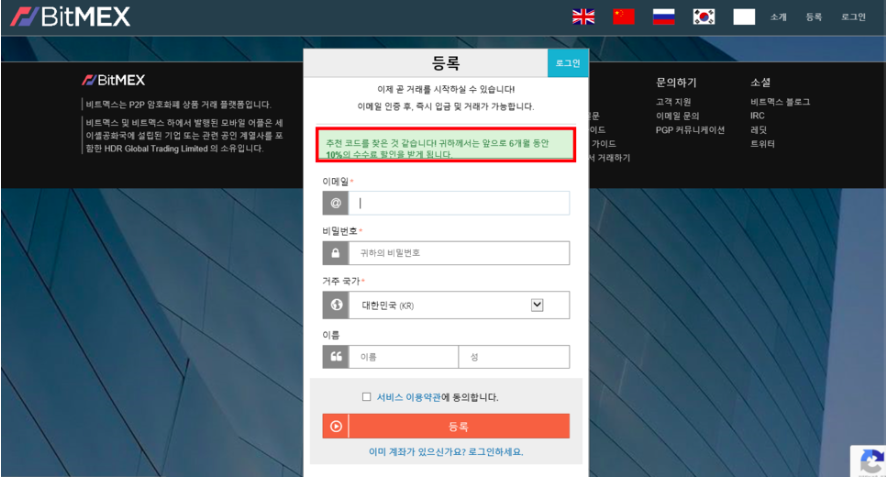Open the 비트멕스 블로그 footer link
This screenshot has height=477, width=886.
pos(780,102)
